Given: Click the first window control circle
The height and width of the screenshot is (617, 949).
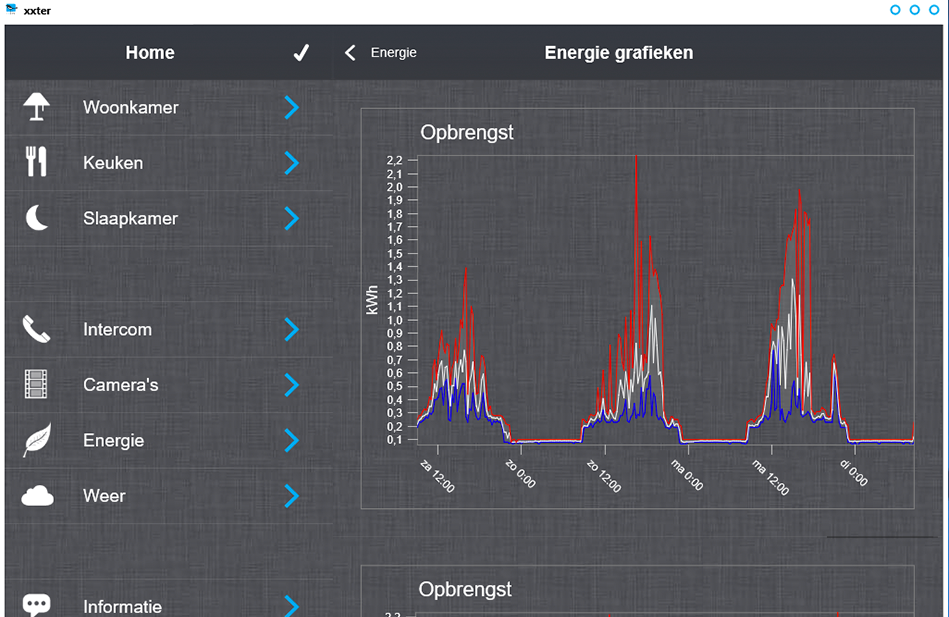Looking at the screenshot, I should [x=895, y=10].
